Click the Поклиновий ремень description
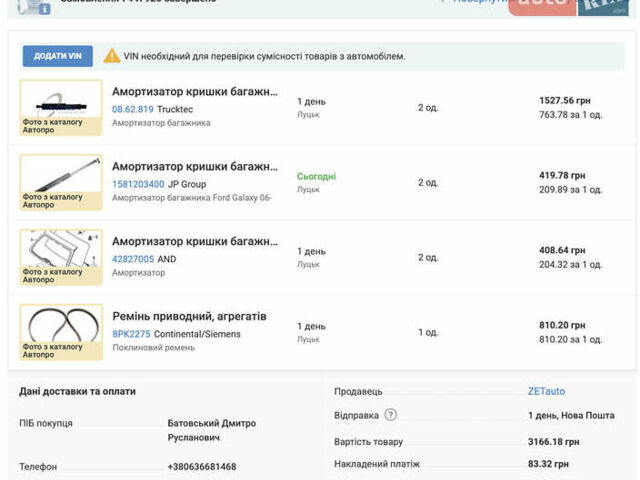Viewport: 640px width, 480px height. (x=153, y=348)
